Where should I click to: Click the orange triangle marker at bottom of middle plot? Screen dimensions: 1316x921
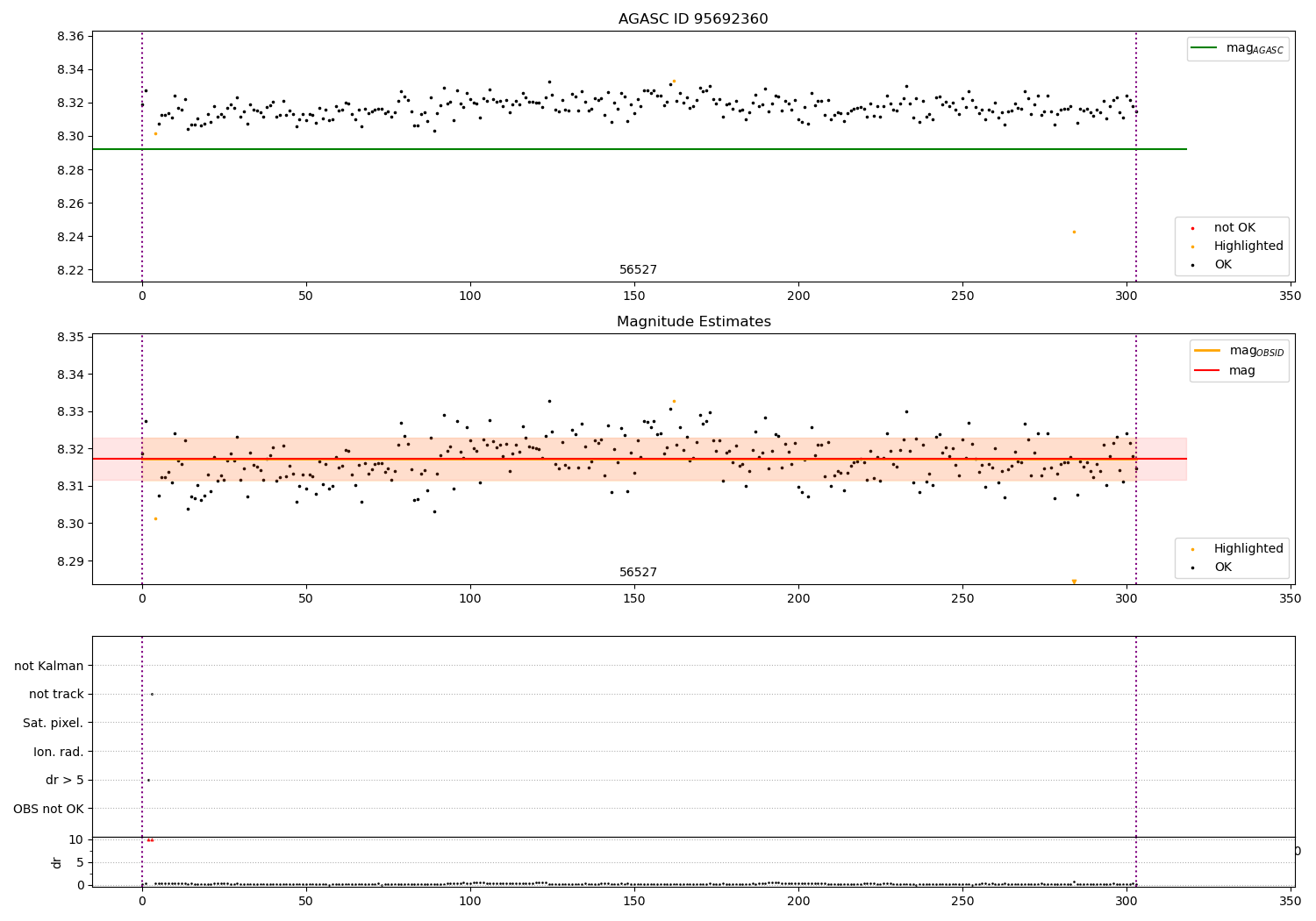pos(1074,582)
